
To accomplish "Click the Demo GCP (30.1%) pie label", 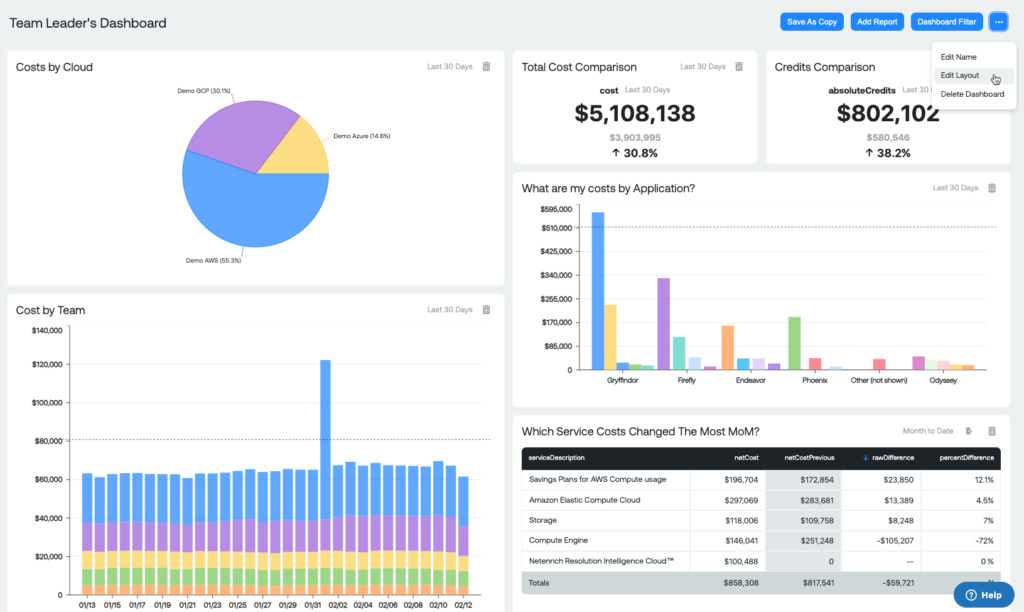I will tap(204, 91).
